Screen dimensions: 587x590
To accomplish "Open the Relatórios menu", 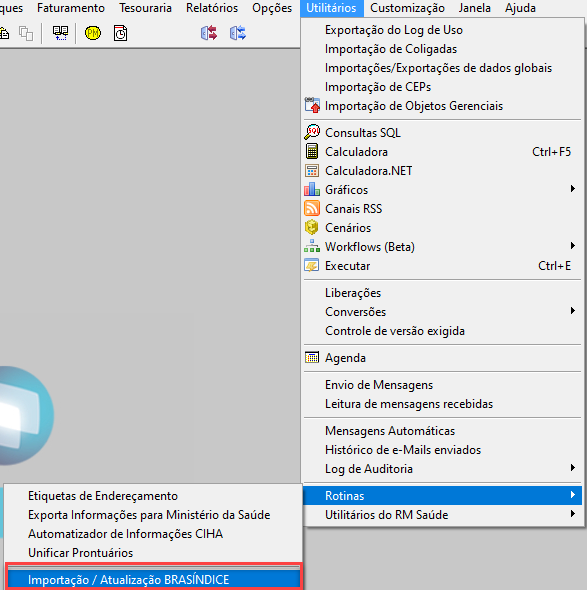I will (212, 8).
